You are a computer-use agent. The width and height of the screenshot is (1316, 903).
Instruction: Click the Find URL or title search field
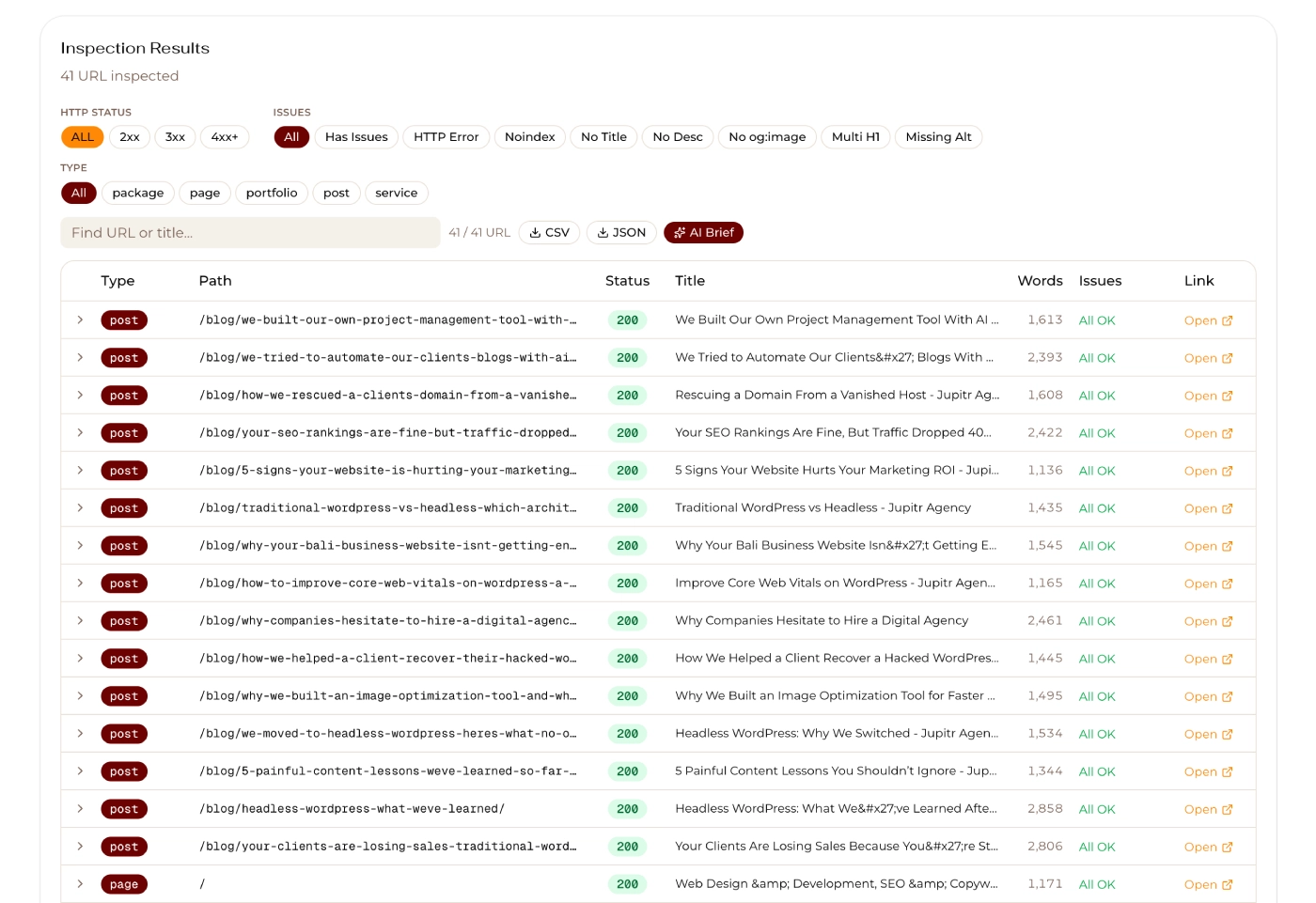250,232
